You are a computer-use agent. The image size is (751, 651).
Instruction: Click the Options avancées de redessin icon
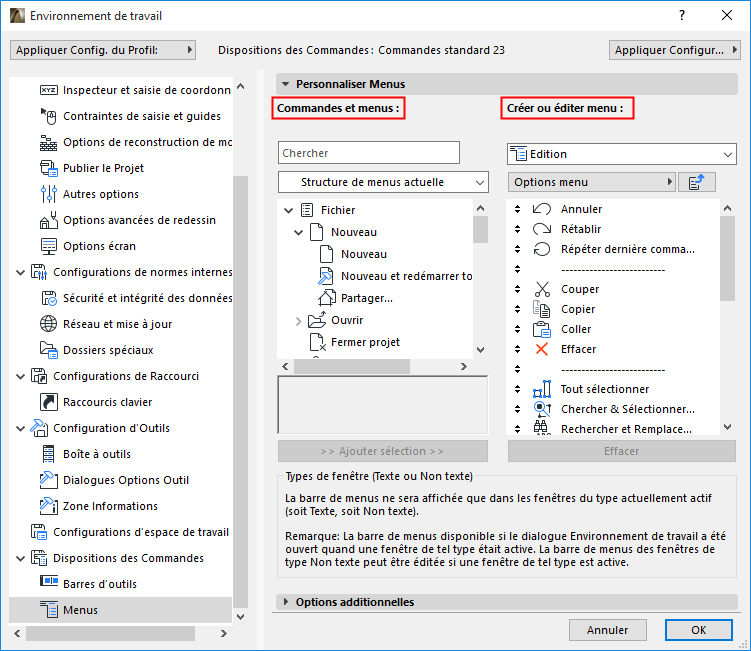click(x=48, y=220)
